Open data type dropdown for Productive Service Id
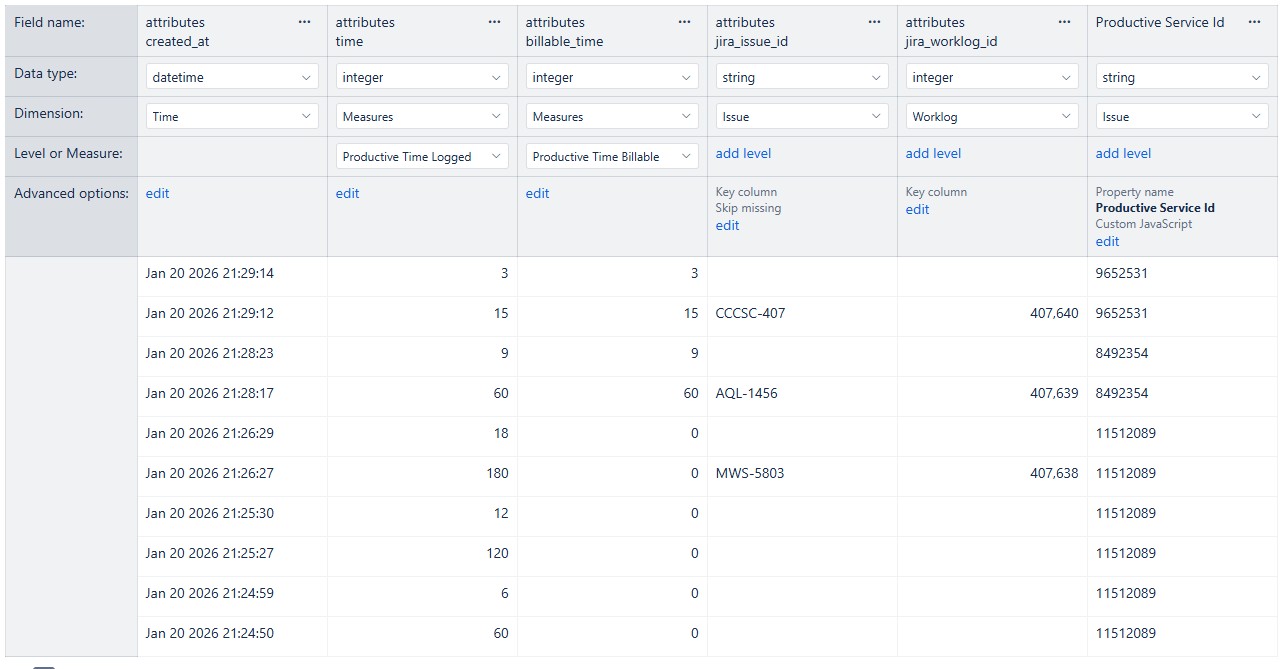The height and width of the screenshot is (669, 1285). coord(1182,77)
